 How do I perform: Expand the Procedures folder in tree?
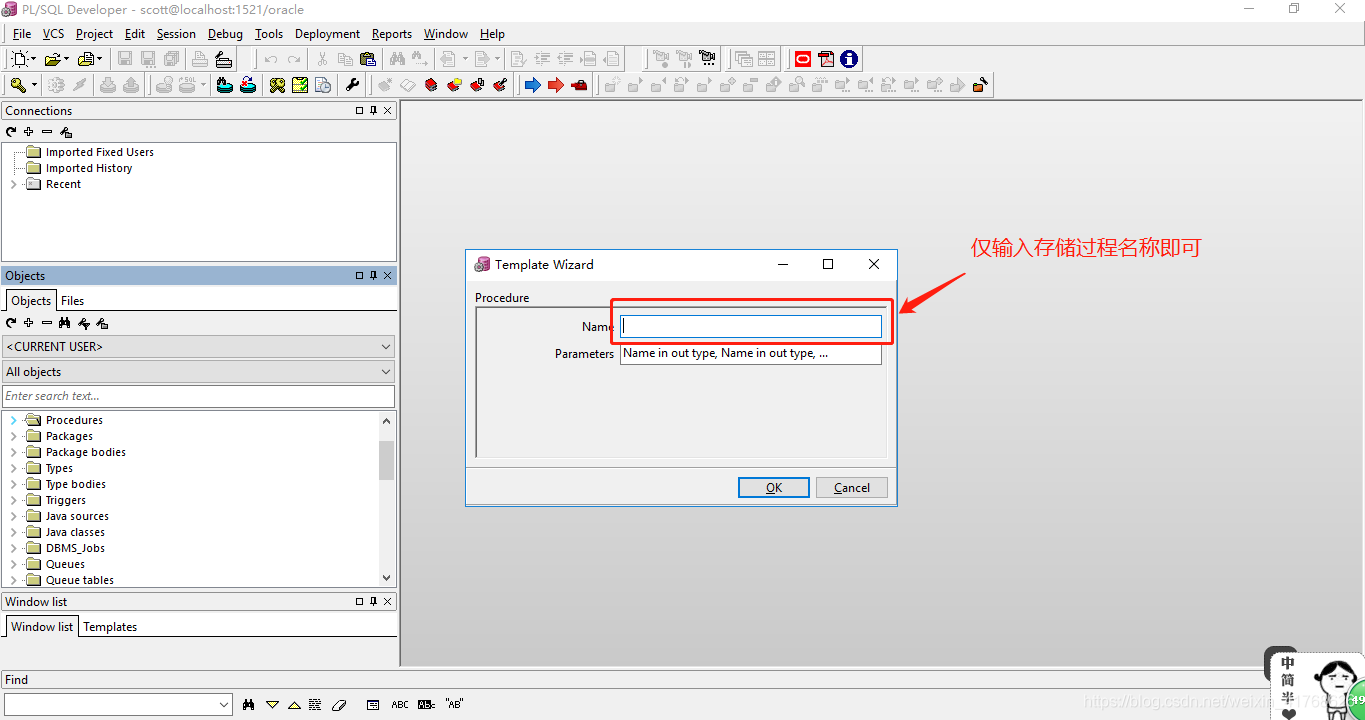(x=13, y=420)
